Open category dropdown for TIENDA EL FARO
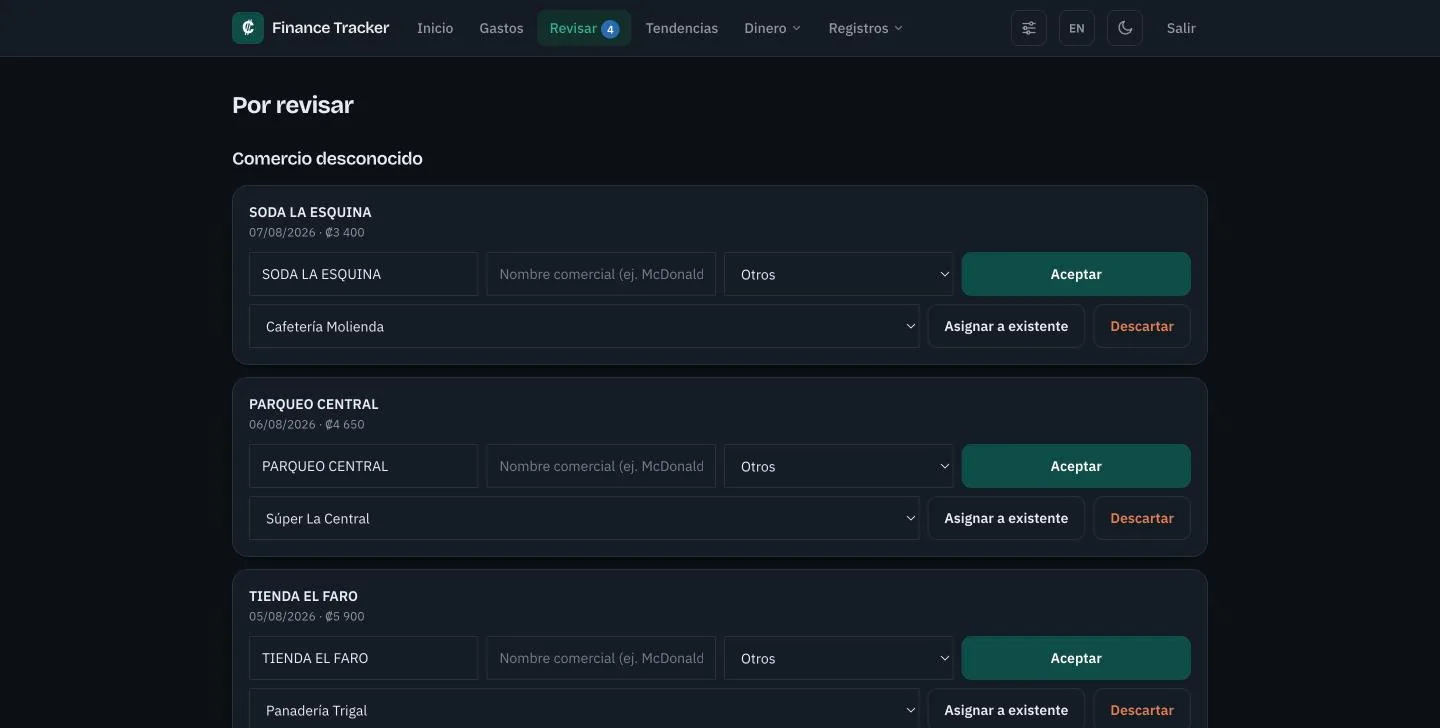The image size is (1440, 728). pyautogui.click(x=839, y=658)
